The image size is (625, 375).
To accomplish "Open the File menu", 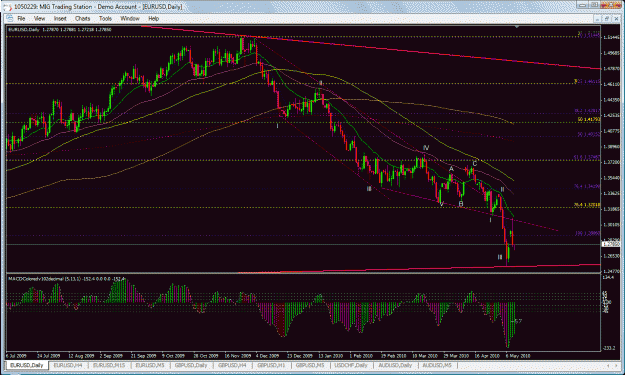I will (x=21, y=18).
